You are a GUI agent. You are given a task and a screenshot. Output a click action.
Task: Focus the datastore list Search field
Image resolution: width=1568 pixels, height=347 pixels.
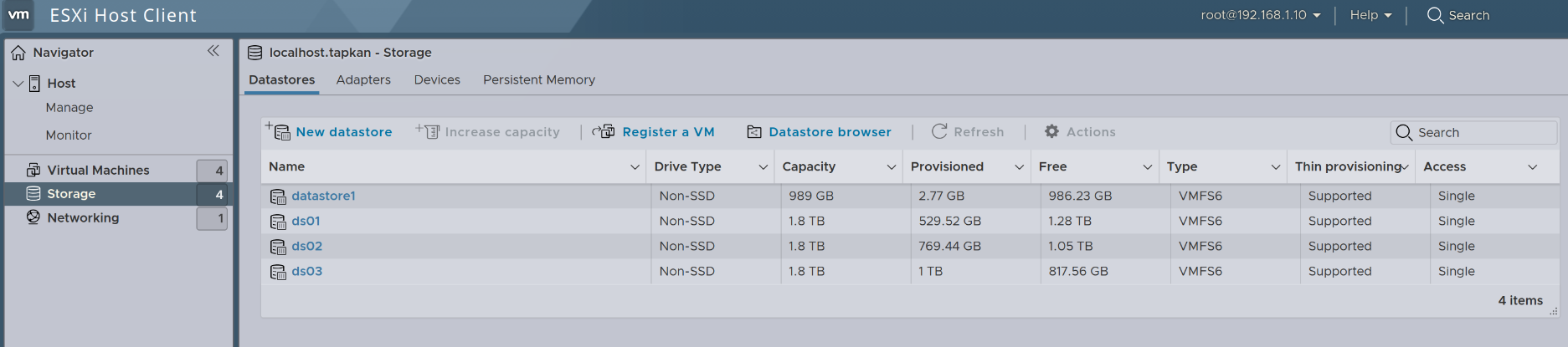pos(1473,132)
